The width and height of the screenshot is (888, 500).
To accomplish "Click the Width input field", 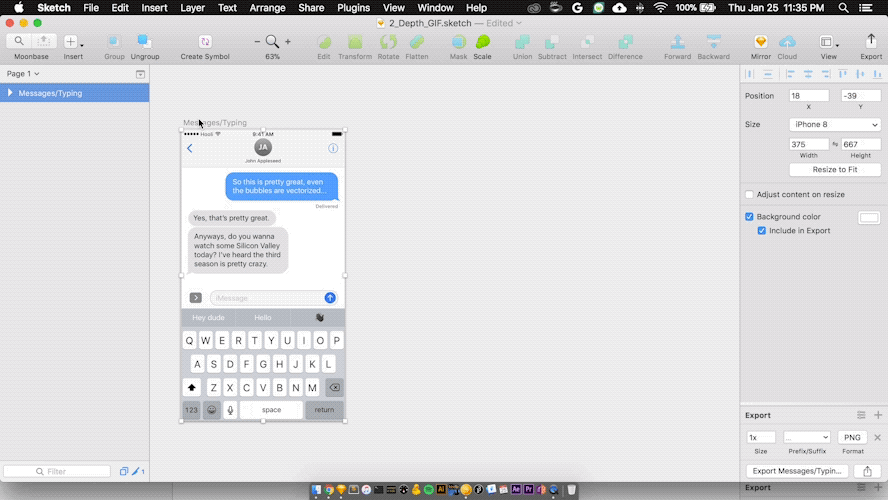I will click(x=808, y=144).
